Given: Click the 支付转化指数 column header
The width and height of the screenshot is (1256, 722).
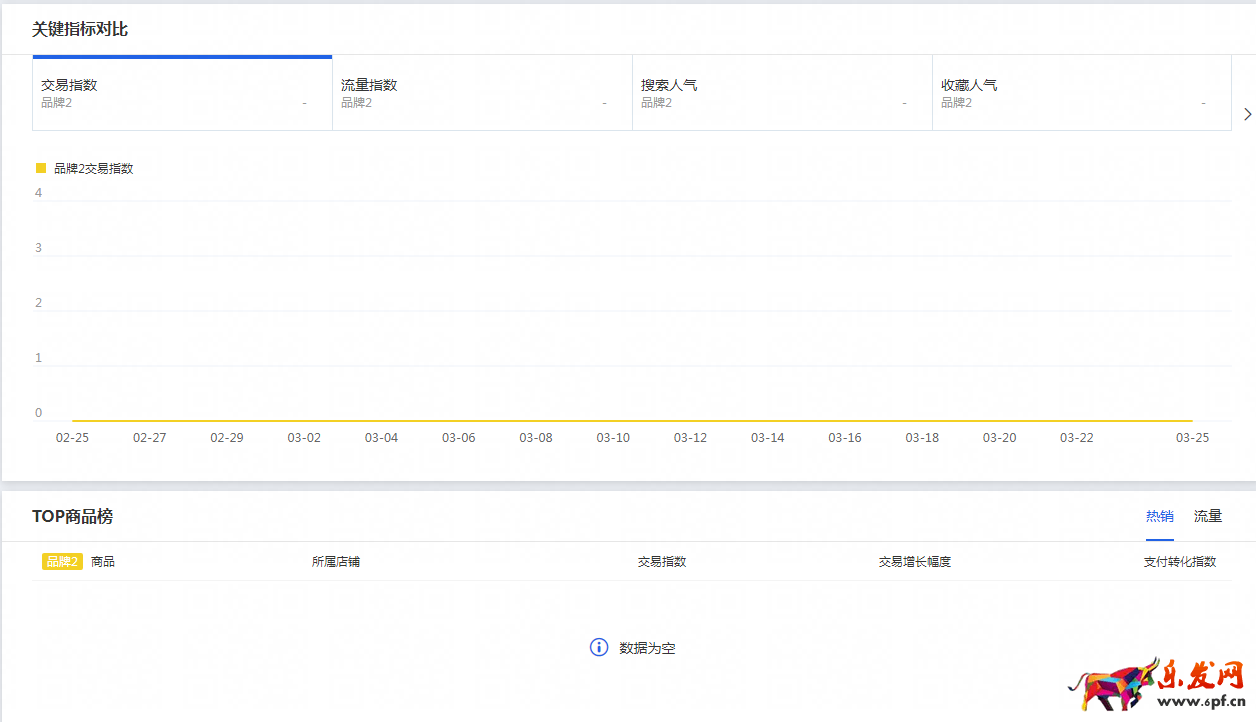Looking at the screenshot, I should click(1179, 562).
